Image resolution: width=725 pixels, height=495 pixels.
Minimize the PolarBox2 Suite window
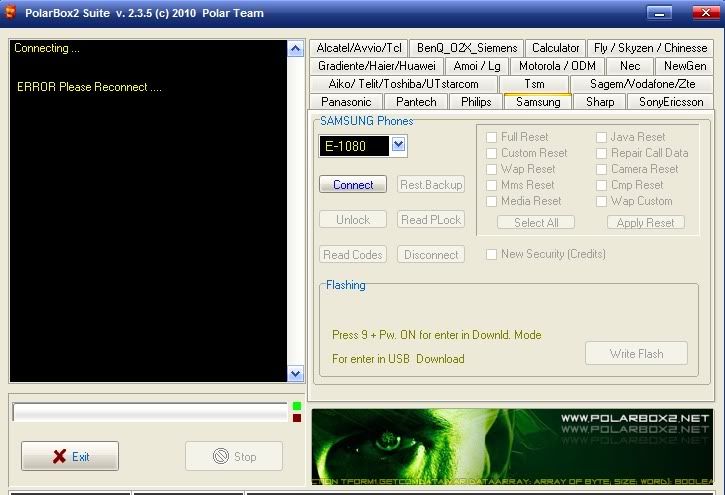coord(659,13)
